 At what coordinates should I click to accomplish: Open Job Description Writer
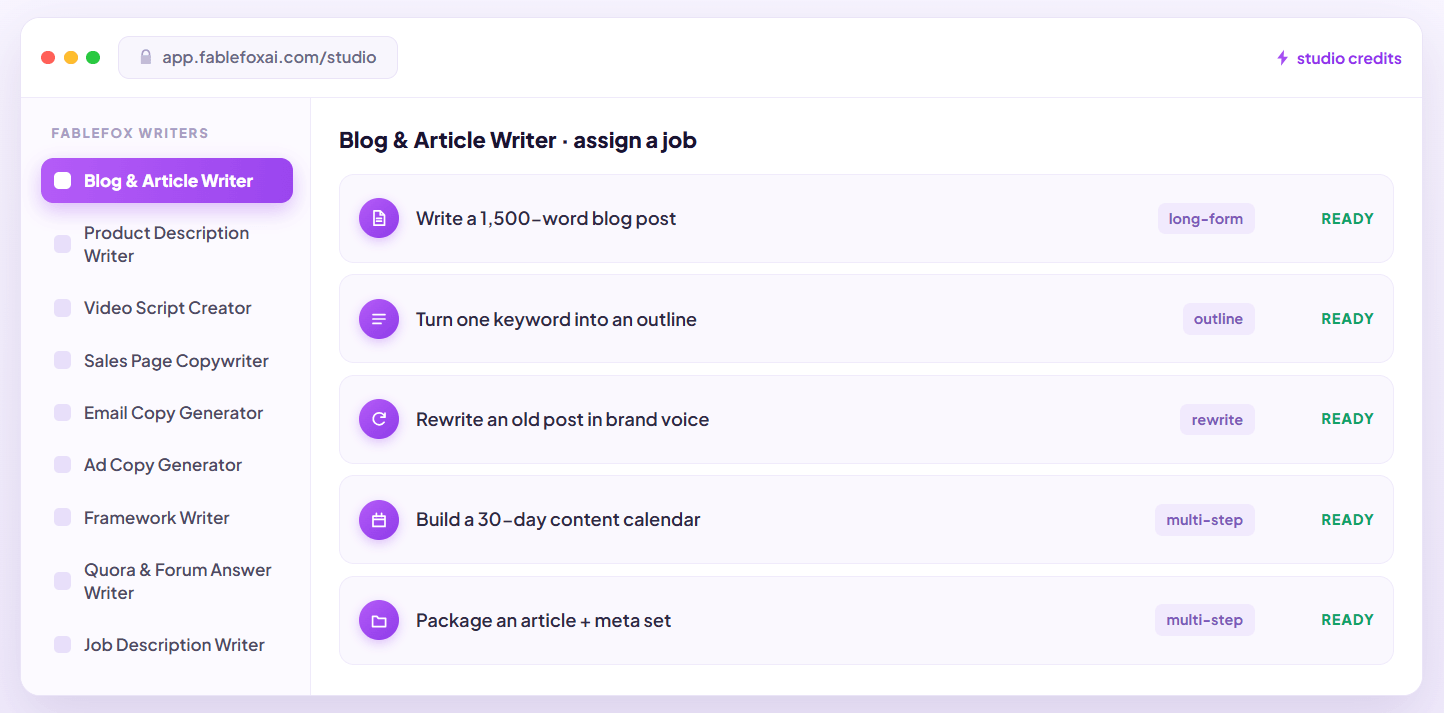tap(167, 645)
